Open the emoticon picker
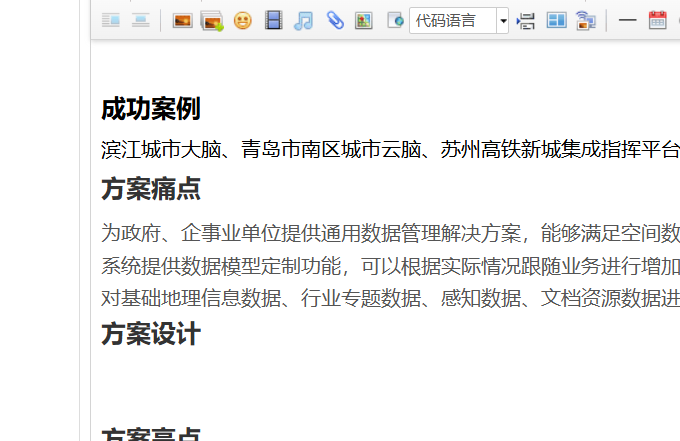Viewport: 680px width, 441px height. (242, 20)
